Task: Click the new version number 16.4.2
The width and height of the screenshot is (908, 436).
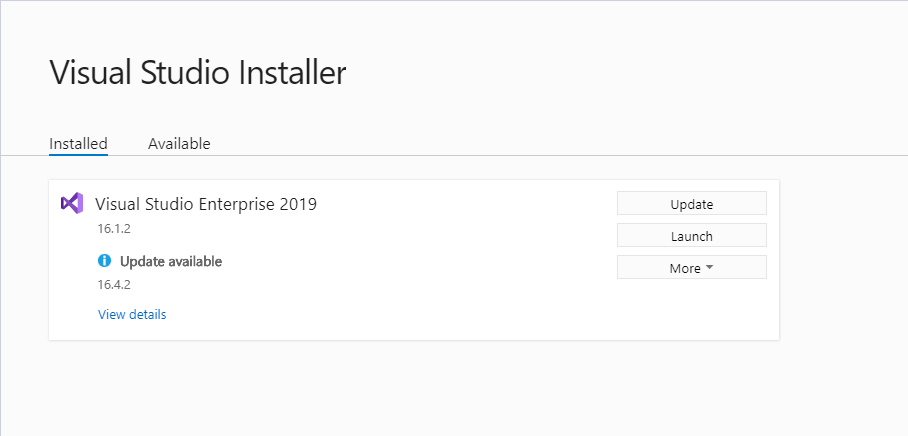Action: pyautogui.click(x=114, y=285)
